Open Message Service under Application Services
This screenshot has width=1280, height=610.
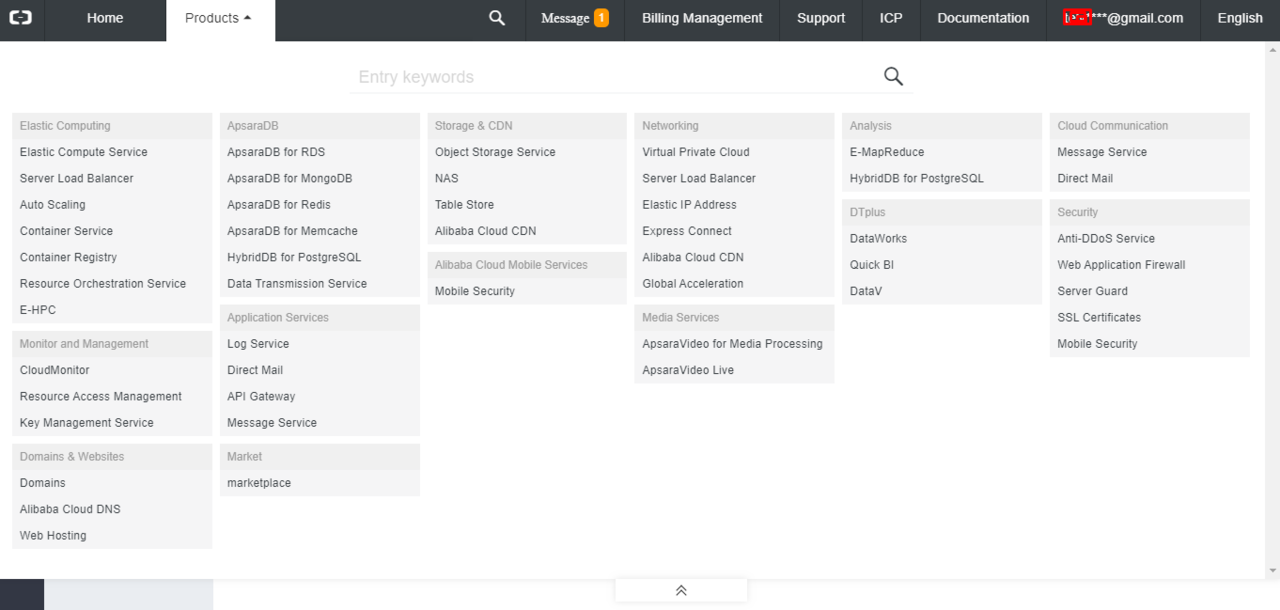click(x=272, y=423)
